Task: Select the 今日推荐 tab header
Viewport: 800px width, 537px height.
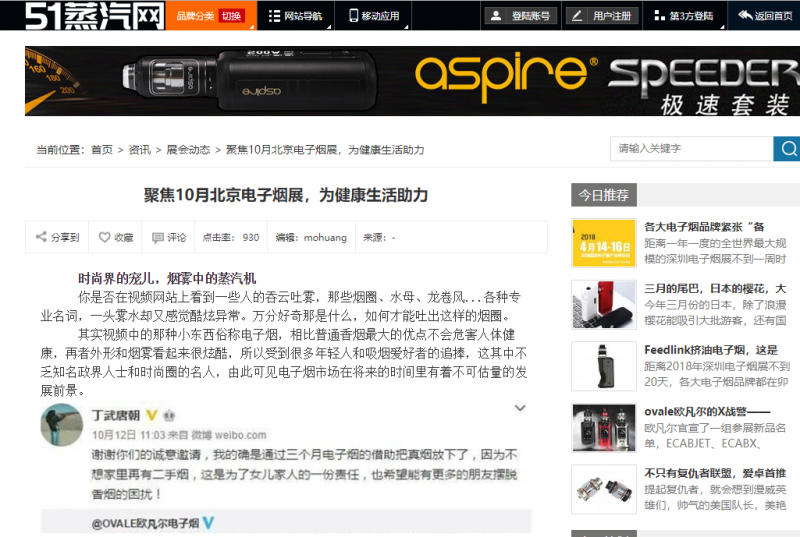Action: point(604,195)
